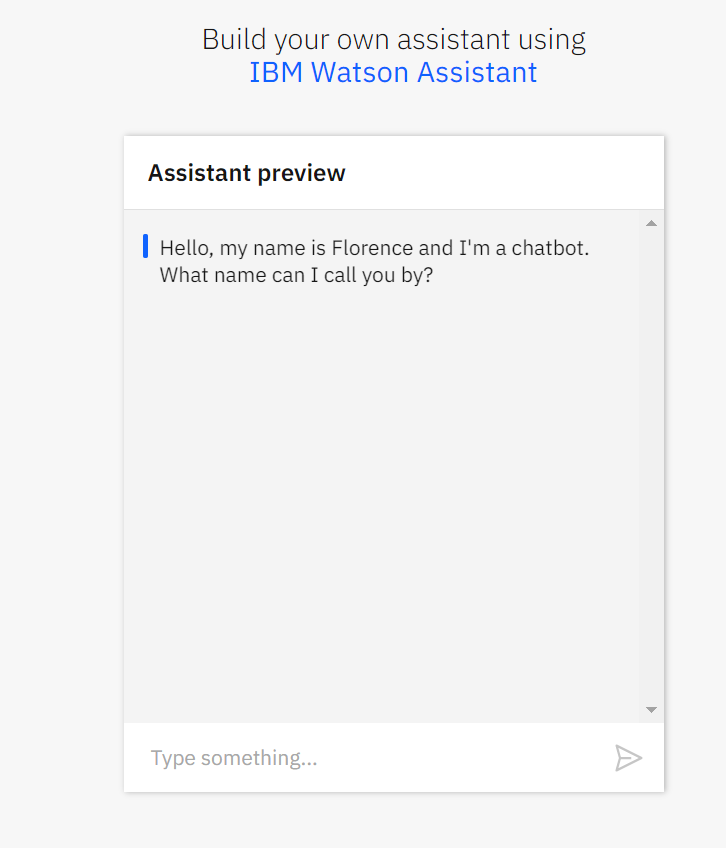Click the scrollbar up arrow in chat
Viewport: 726px width, 848px height.
click(651, 223)
